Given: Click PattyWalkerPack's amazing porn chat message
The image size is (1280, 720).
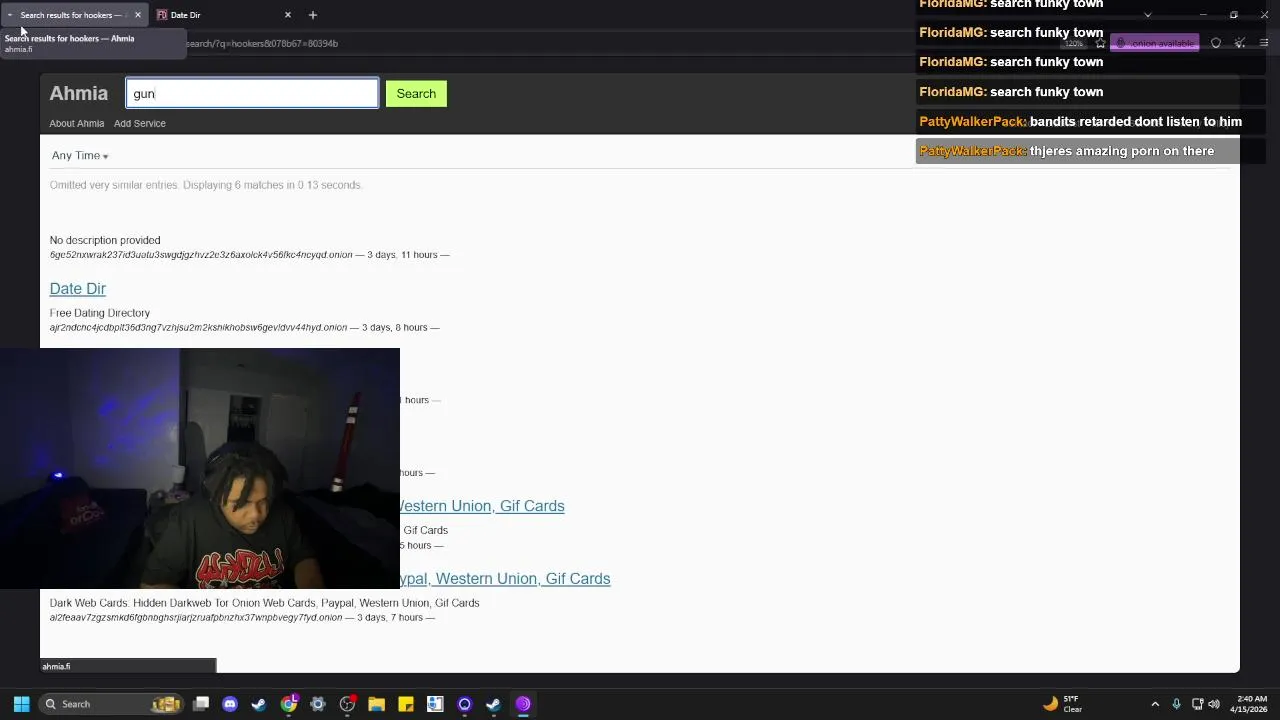Looking at the screenshot, I should (x=1067, y=151).
